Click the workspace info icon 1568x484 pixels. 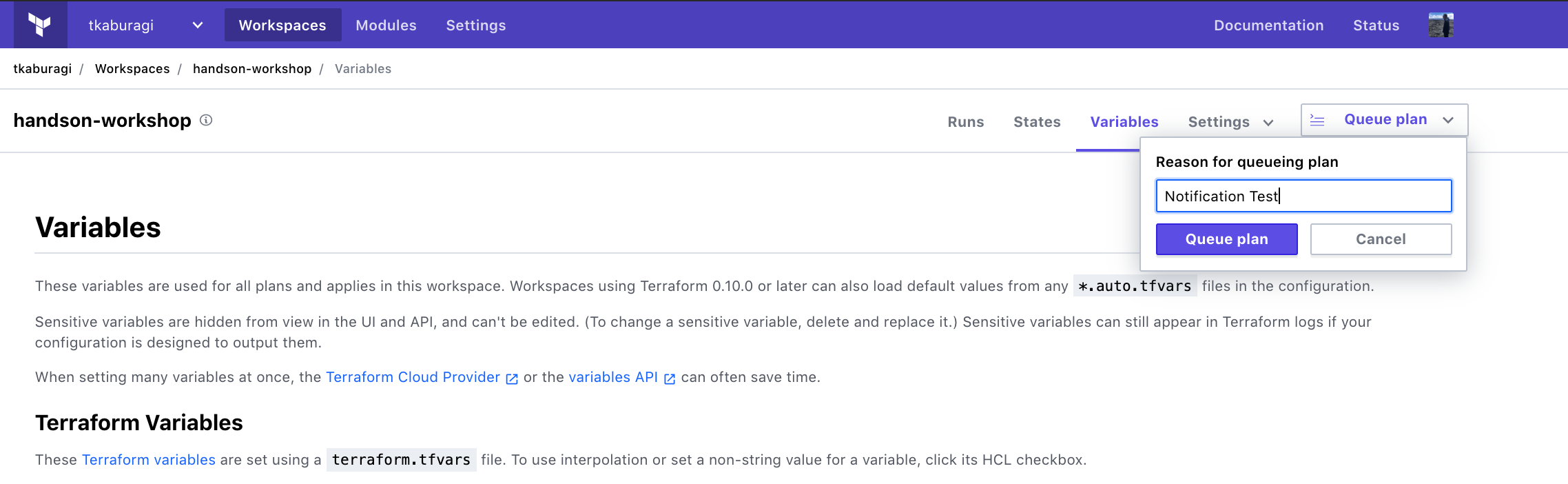(x=206, y=120)
